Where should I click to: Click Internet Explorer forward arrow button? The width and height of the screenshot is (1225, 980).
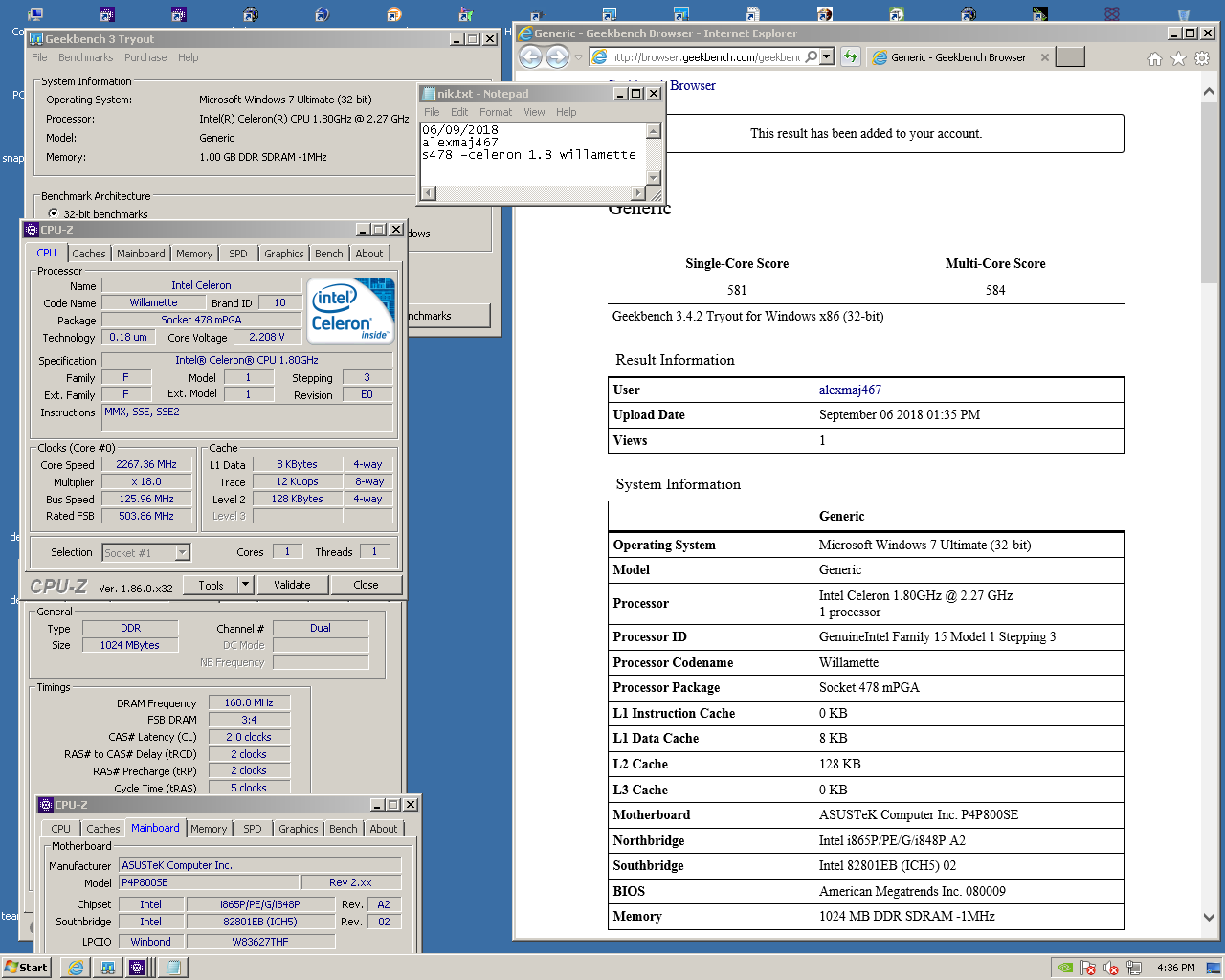(x=557, y=57)
